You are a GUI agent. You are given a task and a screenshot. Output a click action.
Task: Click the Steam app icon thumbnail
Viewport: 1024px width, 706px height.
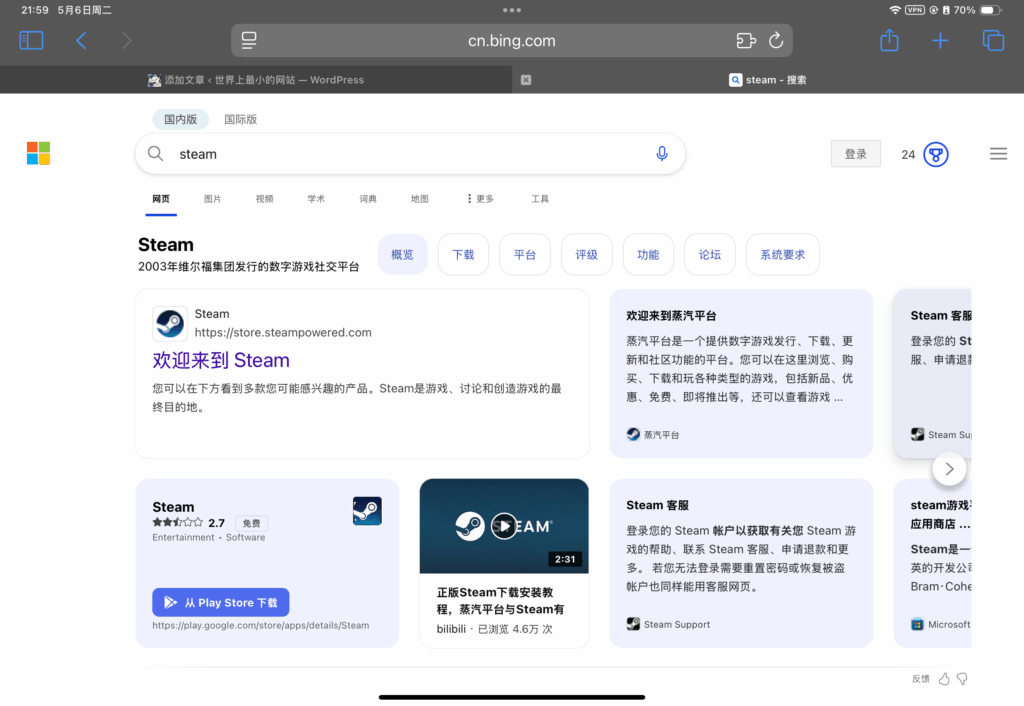[x=367, y=511]
